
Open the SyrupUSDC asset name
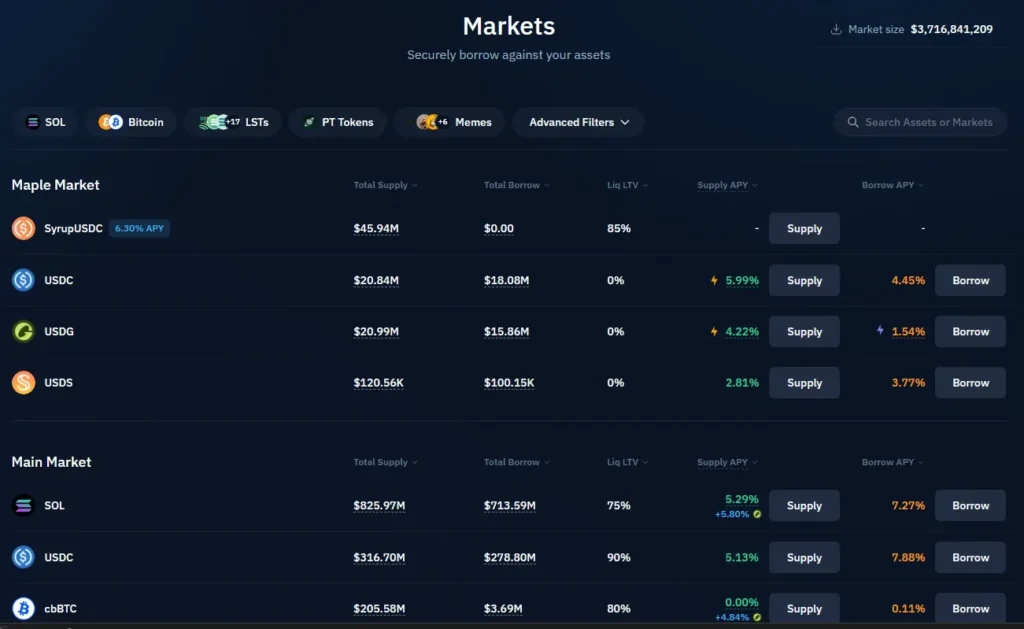[73, 229]
